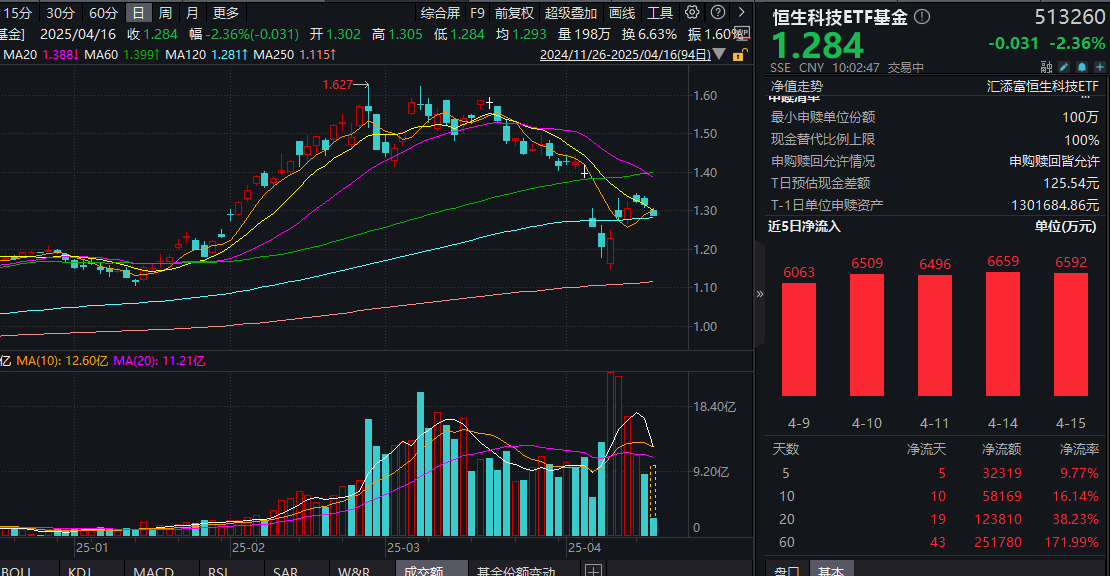
Task: Open the 更多 period dropdown
Action: 225,12
